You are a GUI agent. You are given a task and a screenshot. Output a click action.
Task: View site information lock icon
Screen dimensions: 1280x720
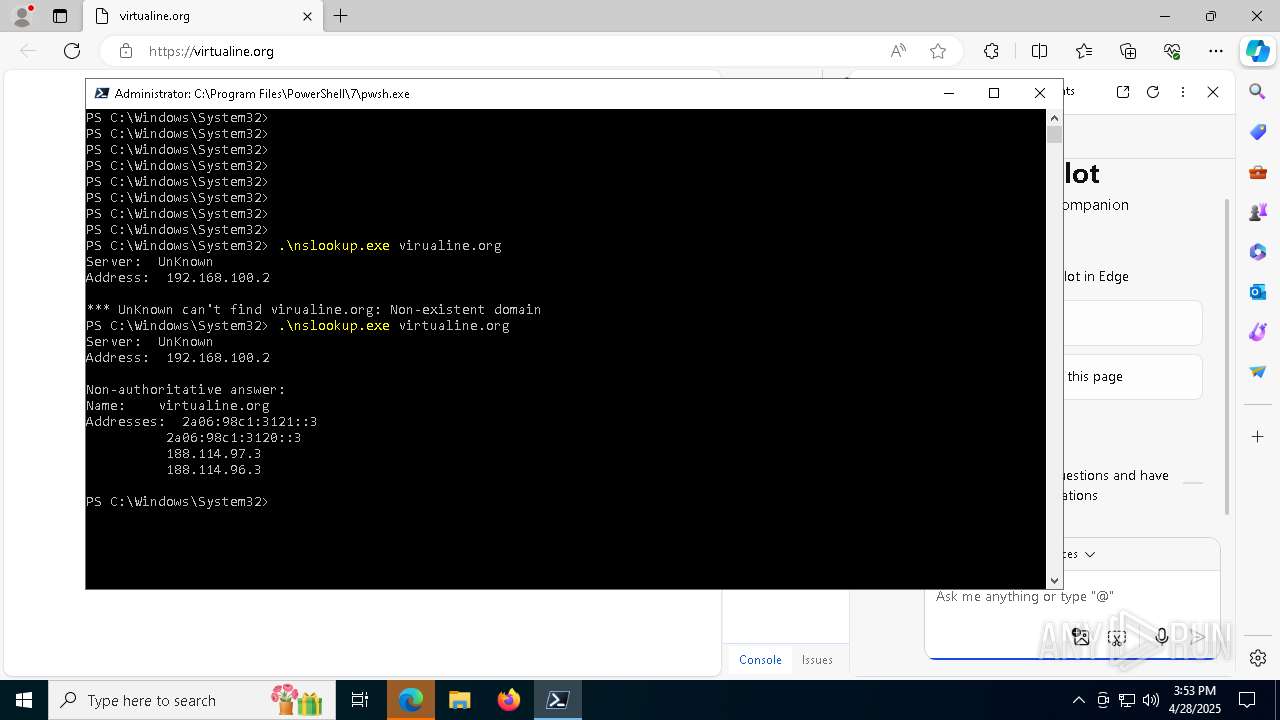click(x=125, y=51)
